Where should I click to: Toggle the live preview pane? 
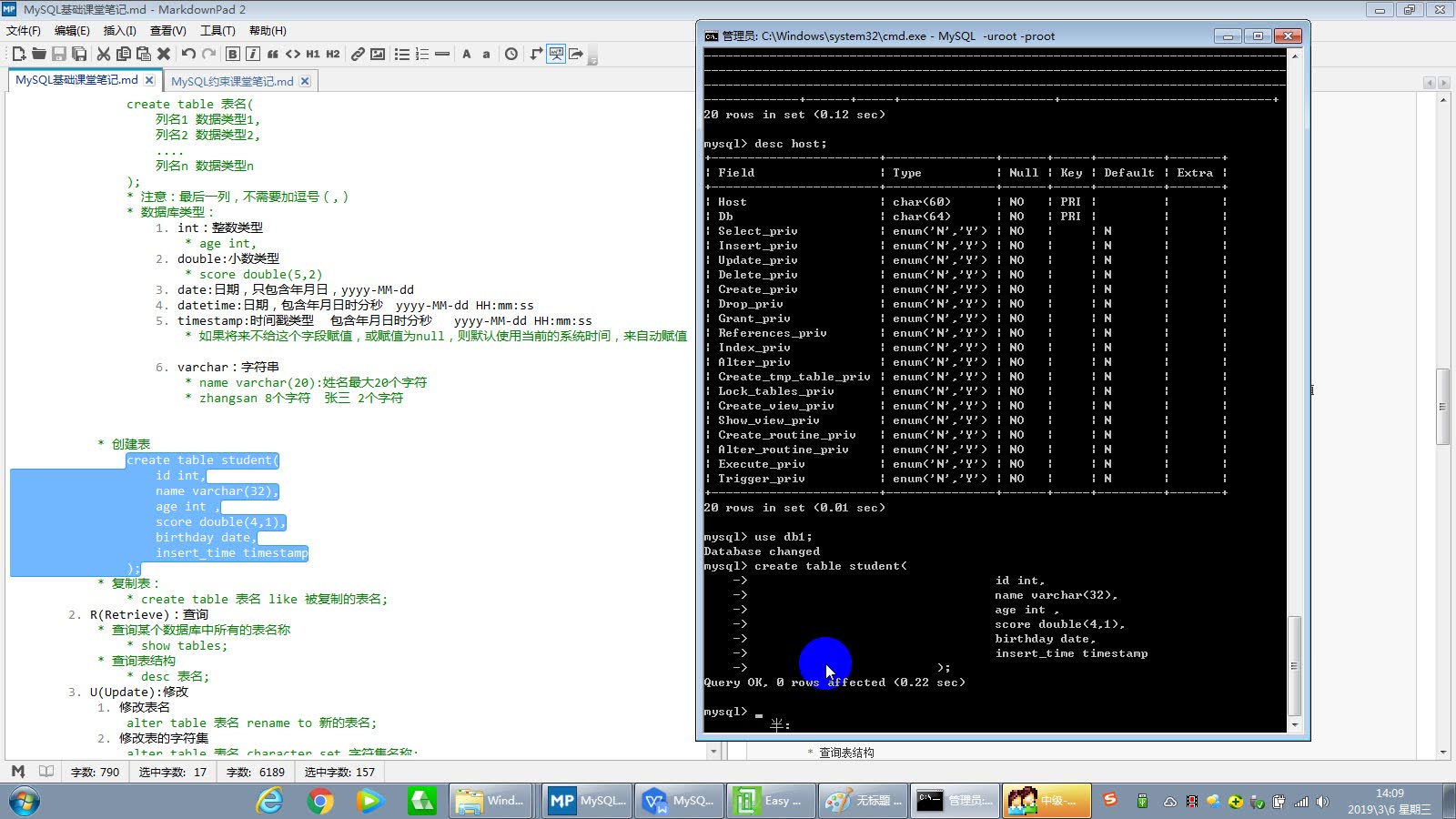[556, 54]
